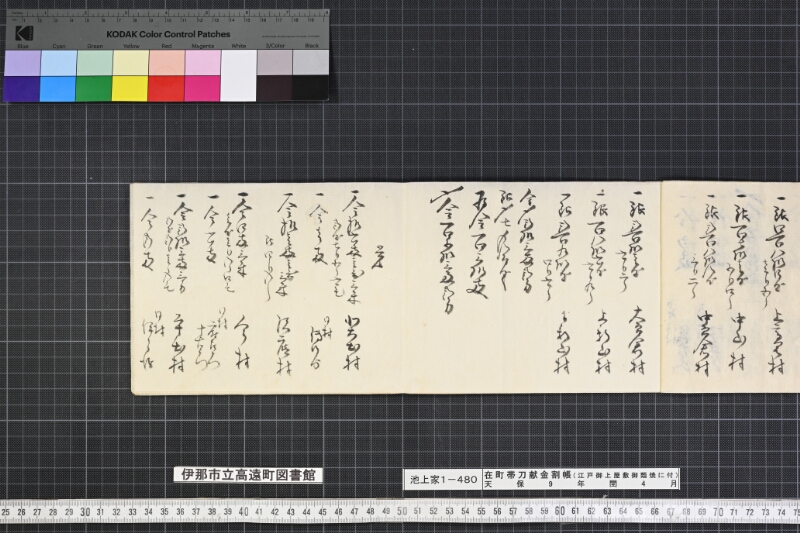Pick the pale pink magenta tint patch
Screen dimensions: 800x533
pyautogui.click(x=203, y=63)
